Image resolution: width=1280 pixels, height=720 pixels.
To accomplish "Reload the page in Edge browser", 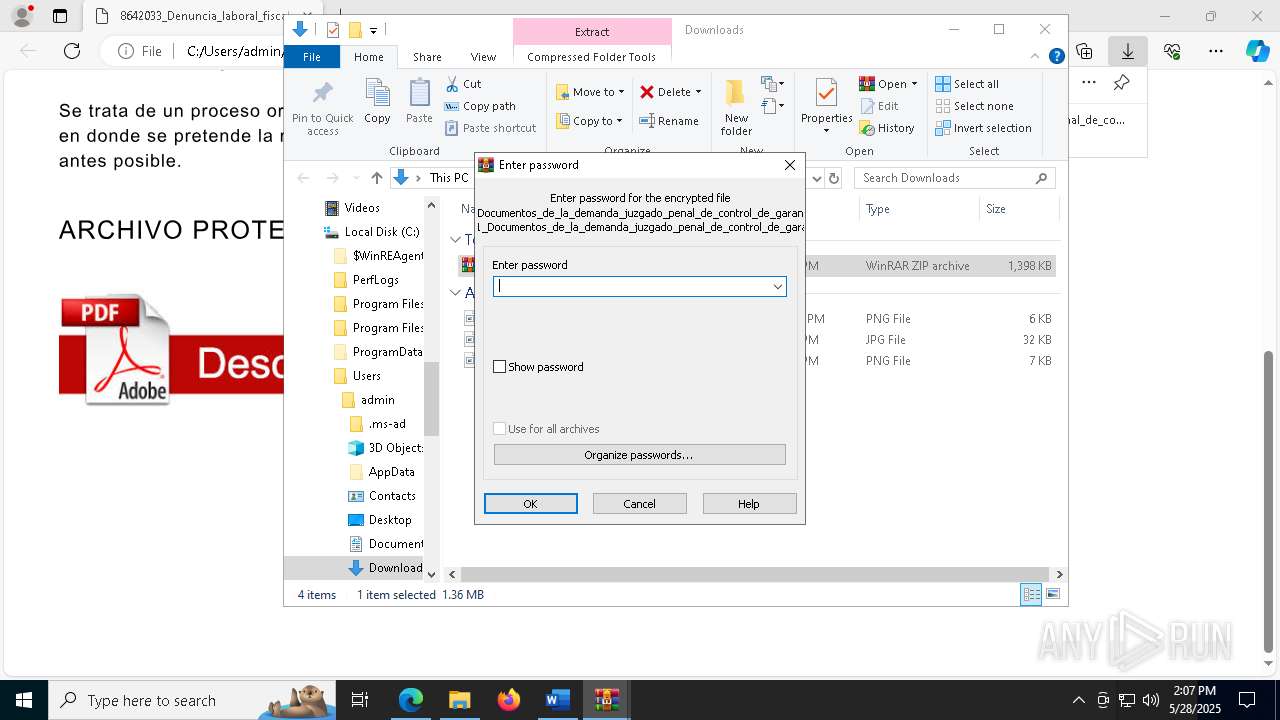I will click(x=72, y=51).
